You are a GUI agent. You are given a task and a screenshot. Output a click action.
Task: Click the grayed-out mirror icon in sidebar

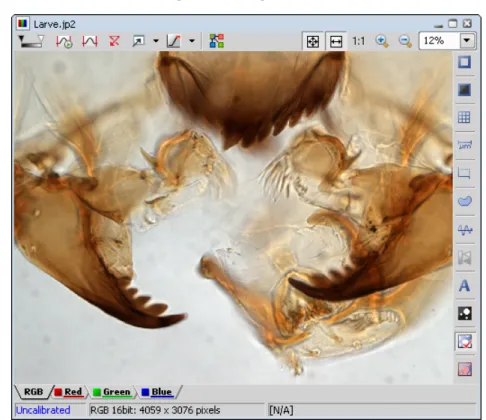point(464,257)
